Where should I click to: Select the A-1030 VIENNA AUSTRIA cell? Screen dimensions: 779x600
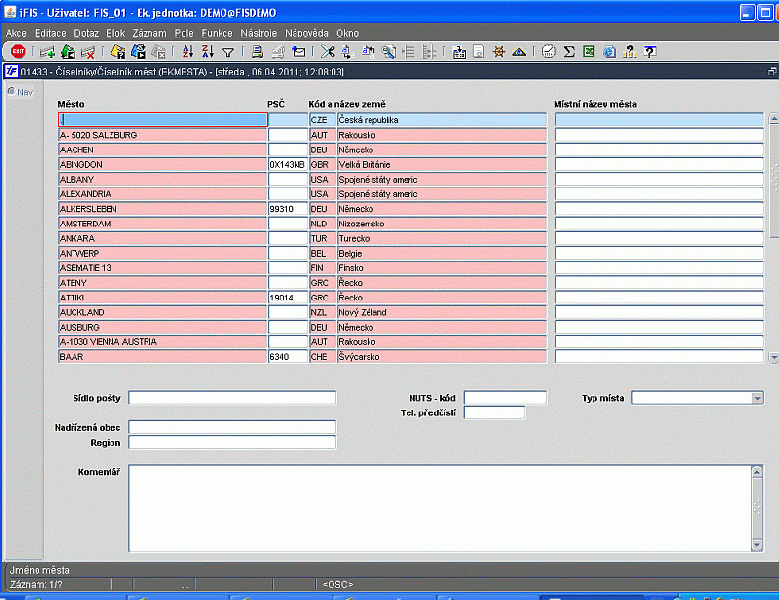pyautogui.click(x=162, y=342)
